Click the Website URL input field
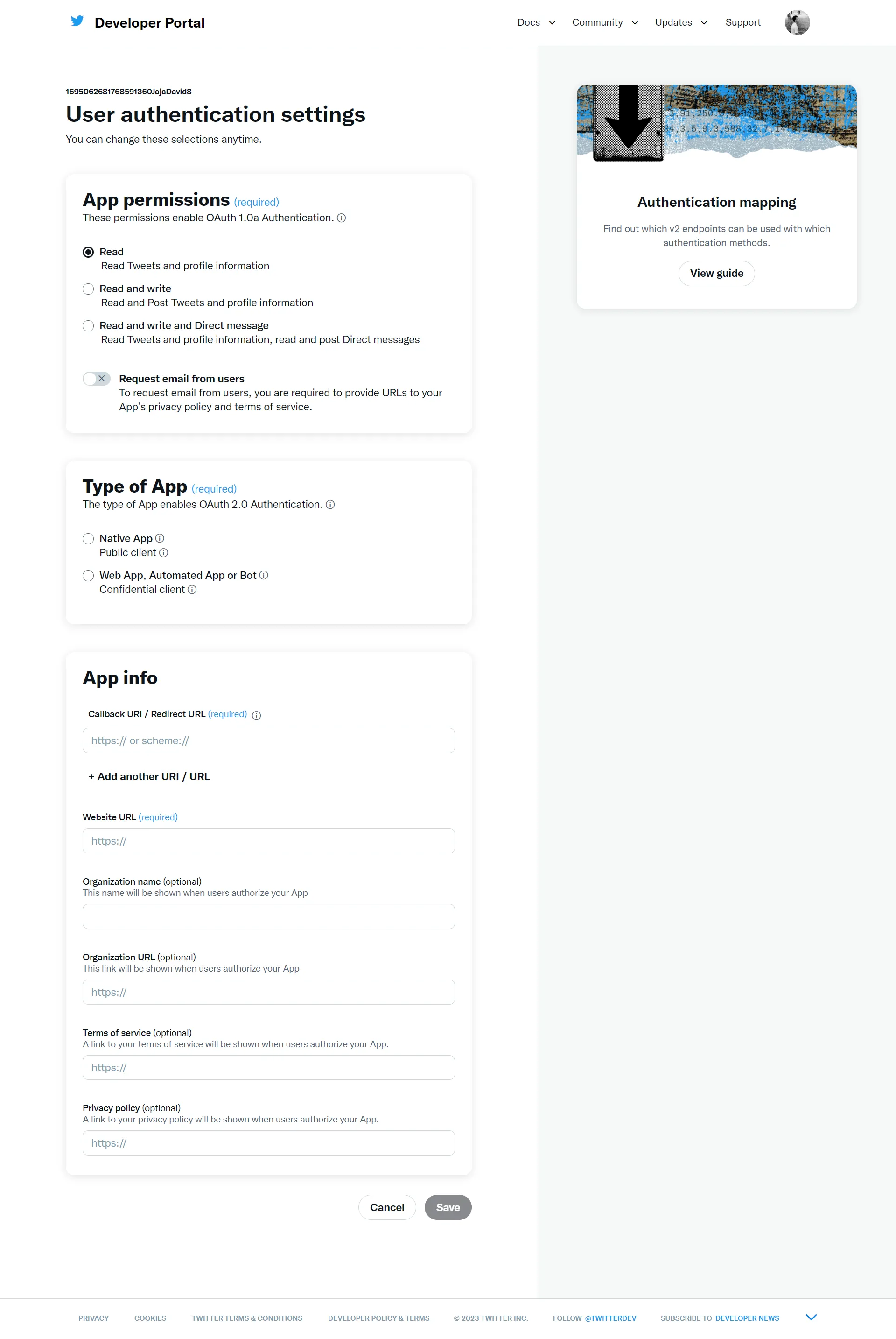The width and height of the screenshot is (896, 1339). coord(268,841)
